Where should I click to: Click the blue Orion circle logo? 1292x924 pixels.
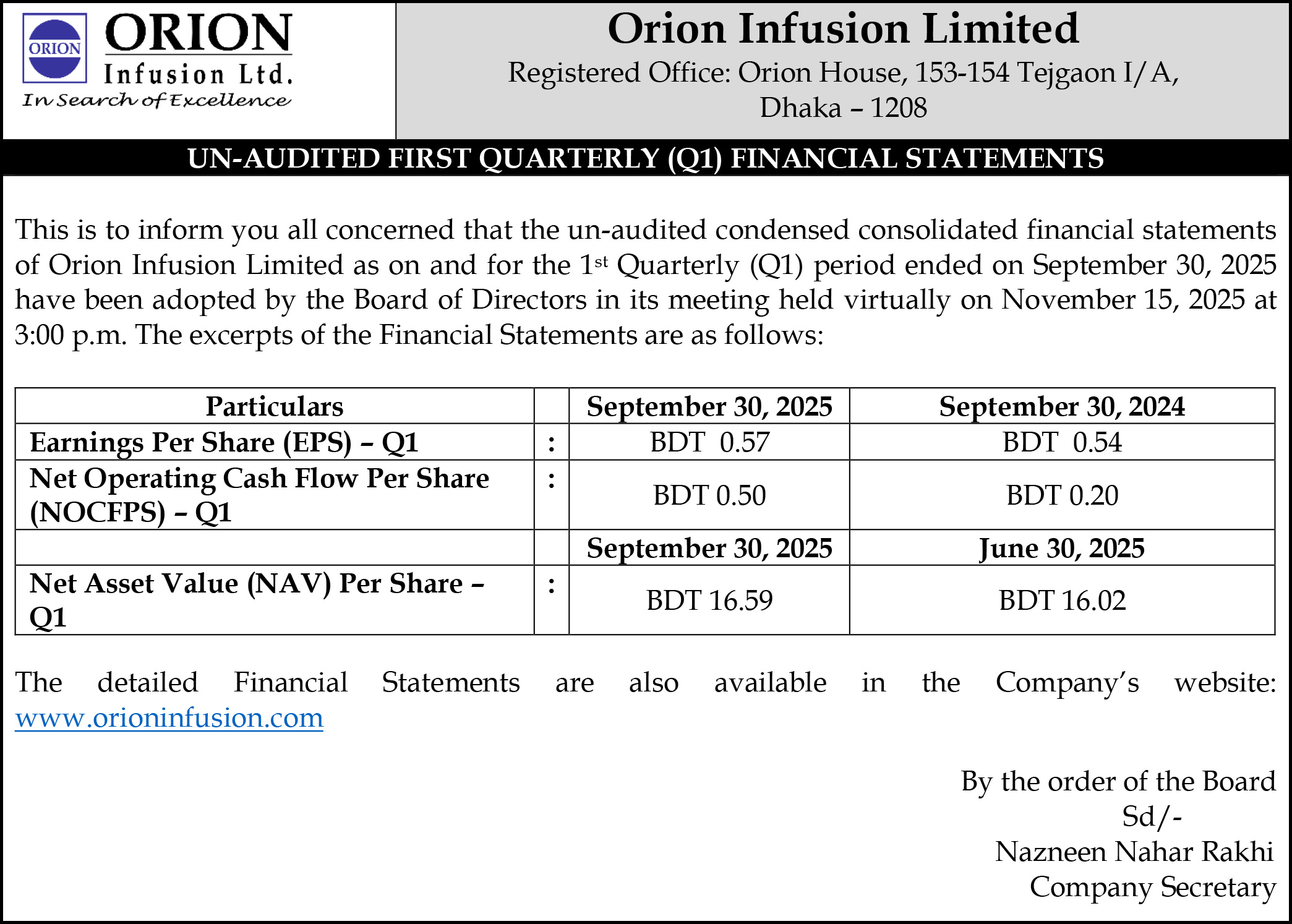[54, 48]
